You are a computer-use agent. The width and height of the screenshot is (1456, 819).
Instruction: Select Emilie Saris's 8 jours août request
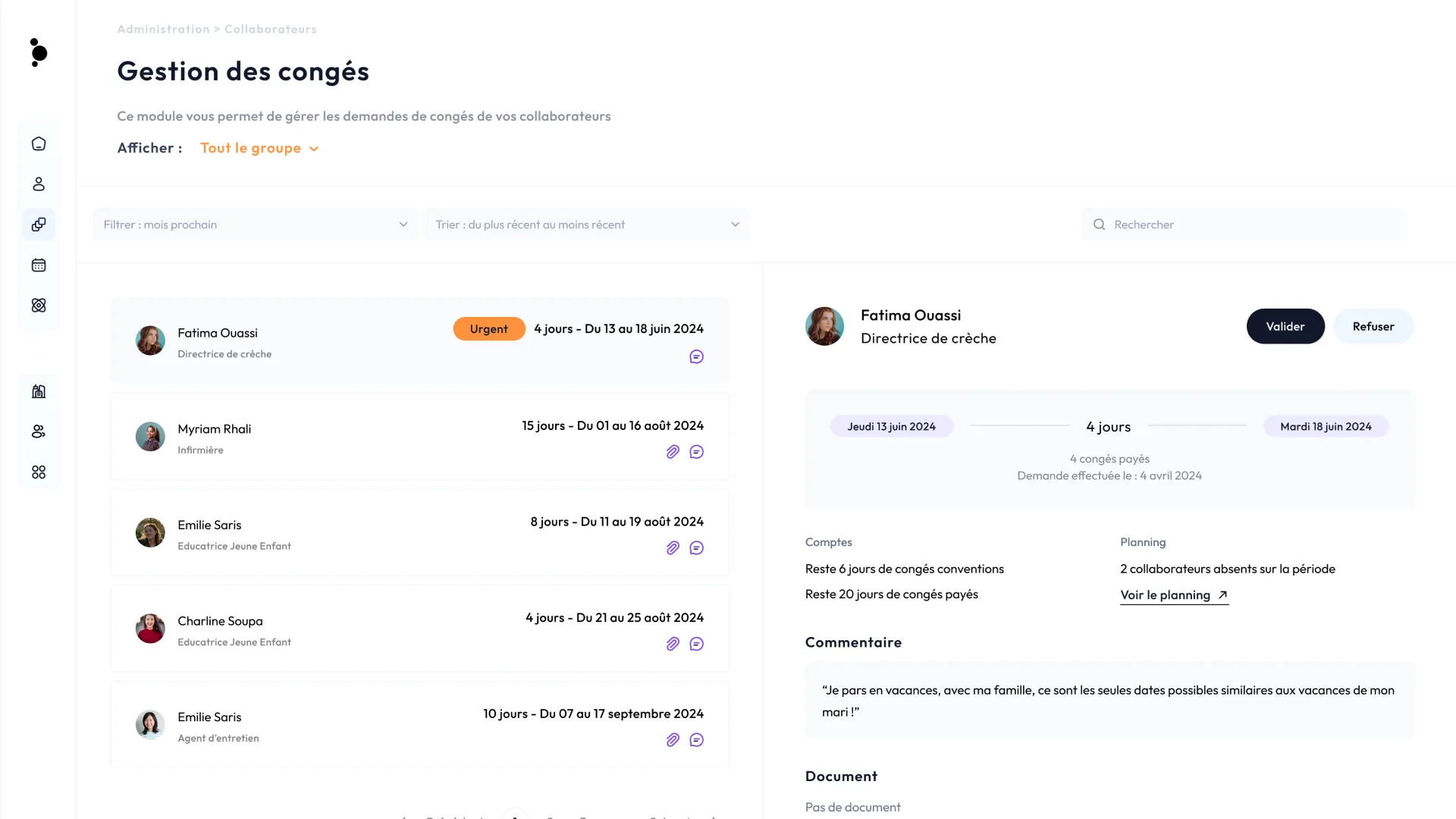pyautogui.click(x=419, y=533)
